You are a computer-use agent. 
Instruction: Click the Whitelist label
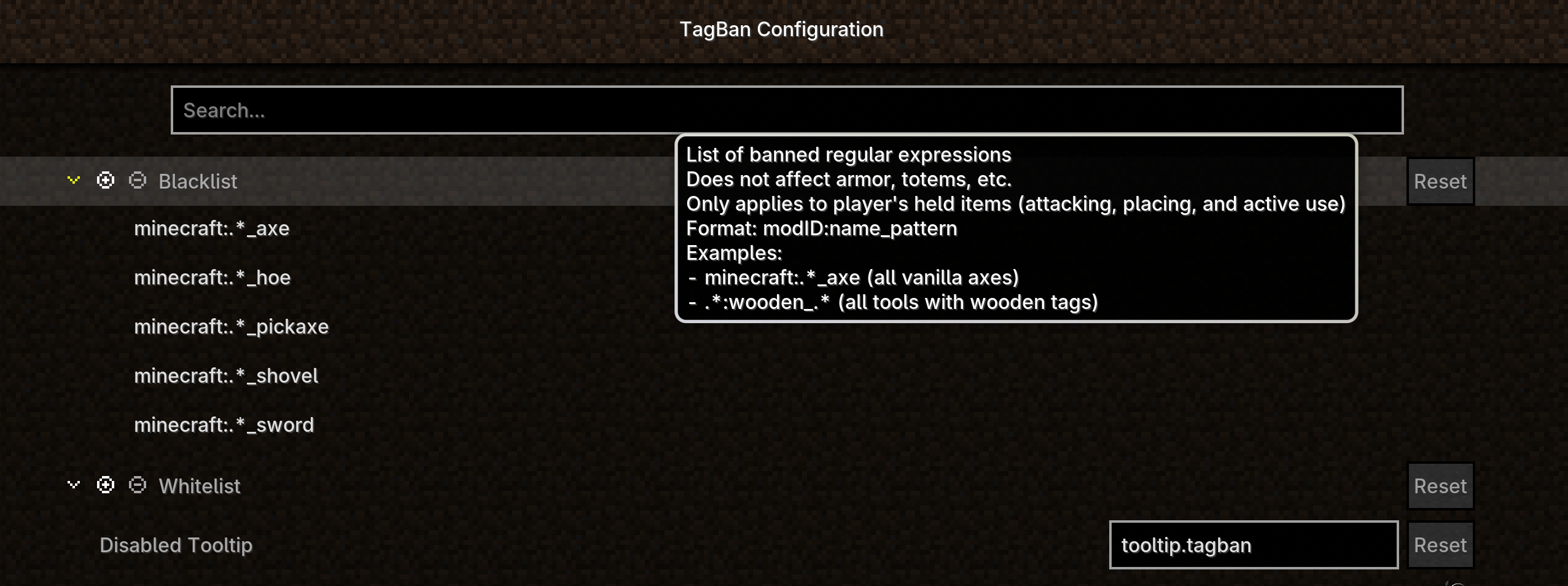click(x=200, y=486)
